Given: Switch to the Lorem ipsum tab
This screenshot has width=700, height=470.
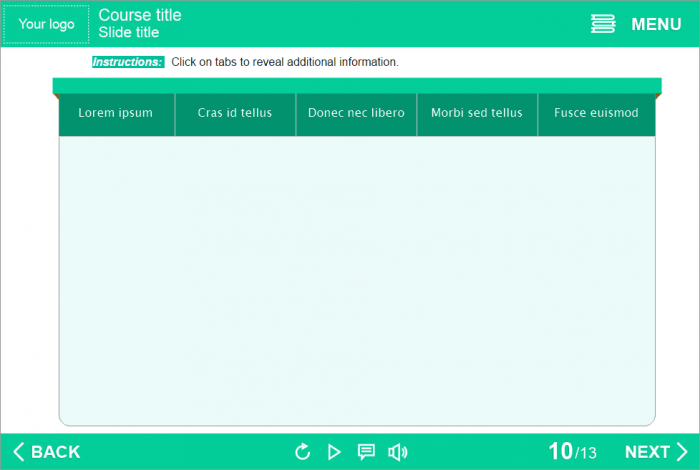Looking at the screenshot, I should click(116, 113).
